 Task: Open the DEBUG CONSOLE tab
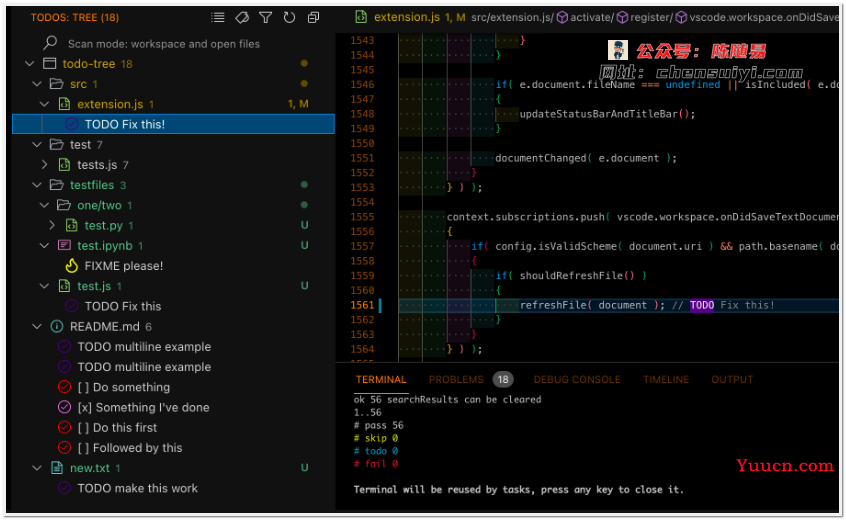(577, 380)
